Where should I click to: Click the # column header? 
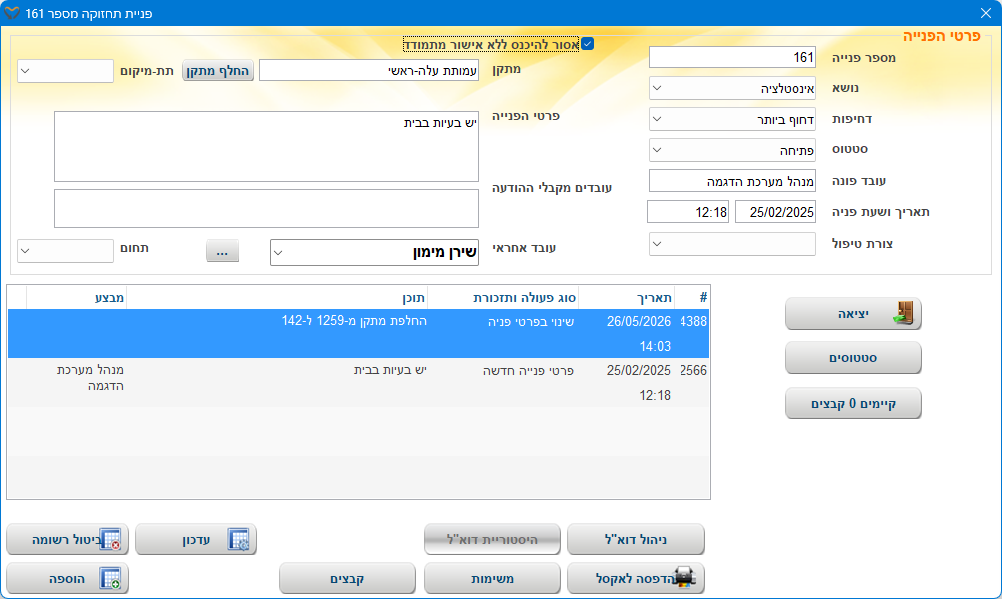coord(693,297)
